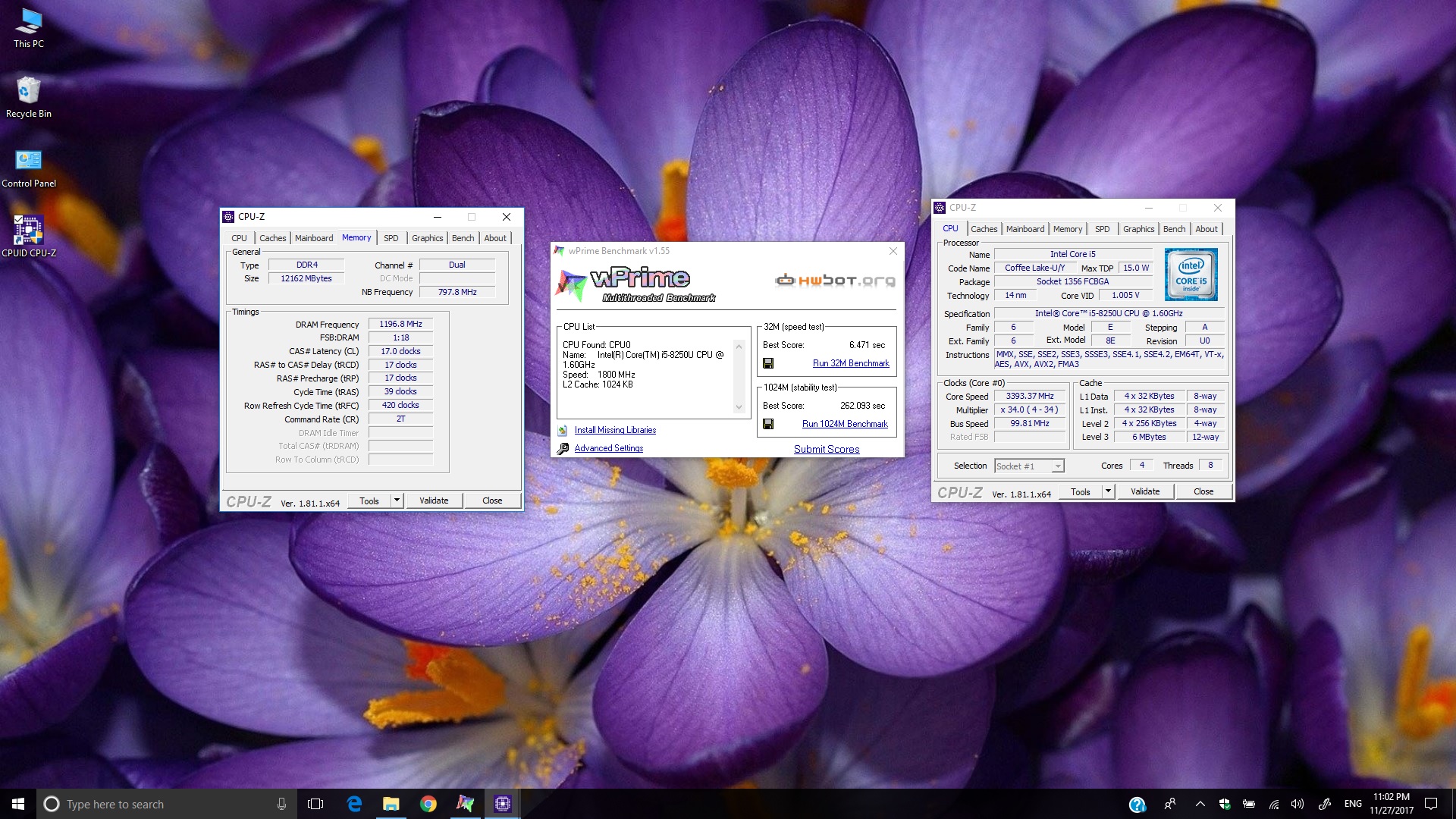The image size is (1456, 819).
Task: Open the volume speaker tray icon
Action: pos(1298,804)
